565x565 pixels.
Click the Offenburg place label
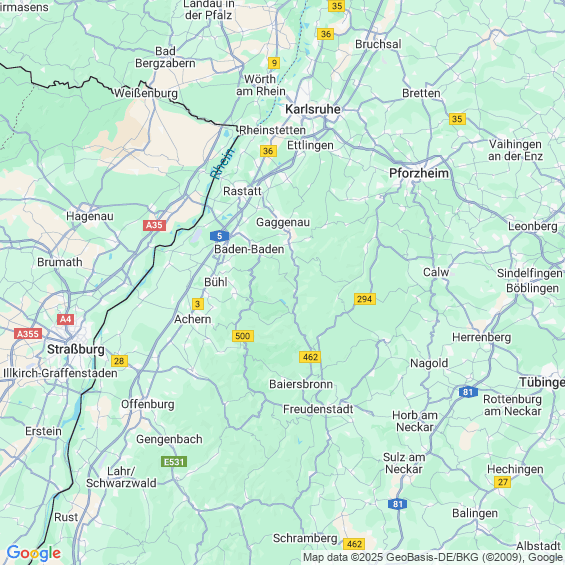(x=148, y=404)
